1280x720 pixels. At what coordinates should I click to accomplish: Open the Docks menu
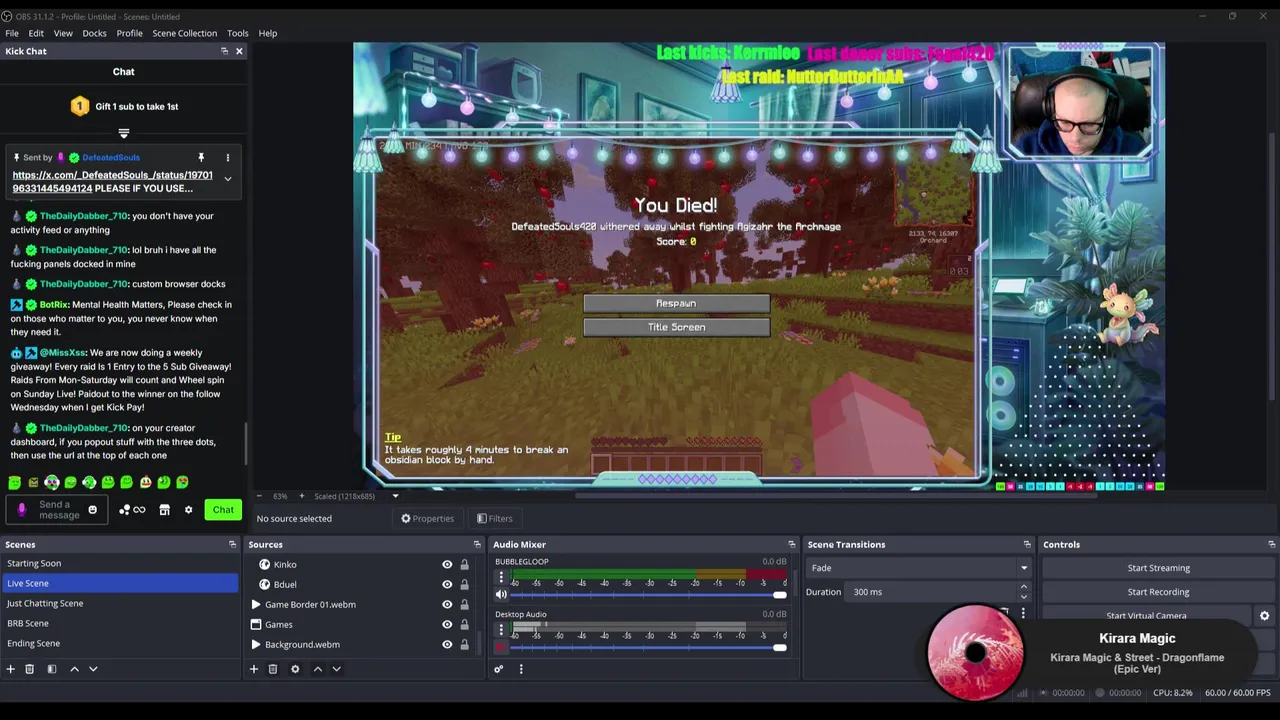click(x=94, y=33)
